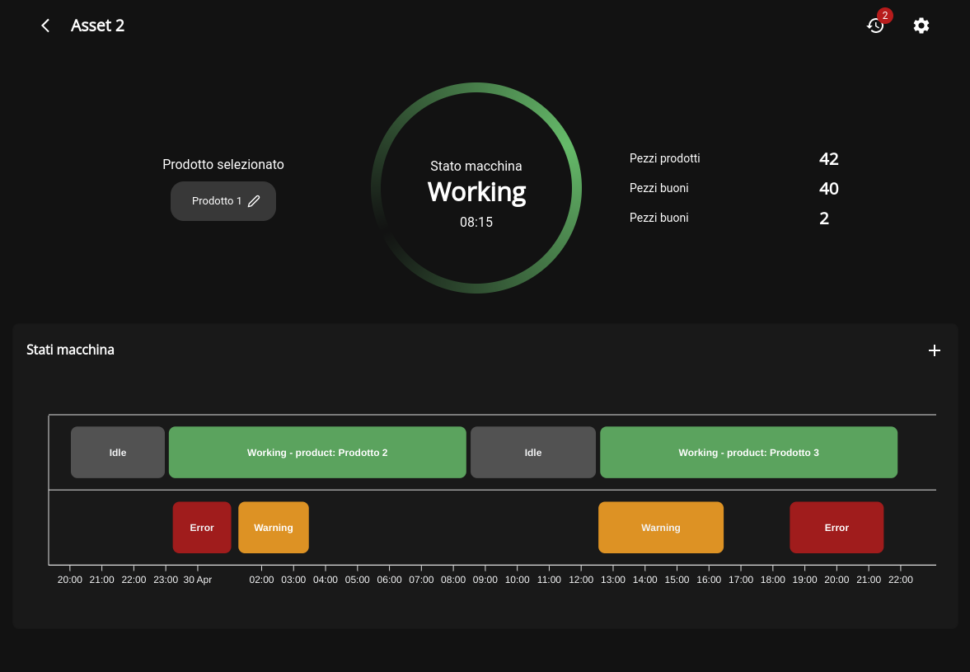This screenshot has height=672, width=970.
Task: Click the Pezzi prodotti label
Action: tap(665, 158)
